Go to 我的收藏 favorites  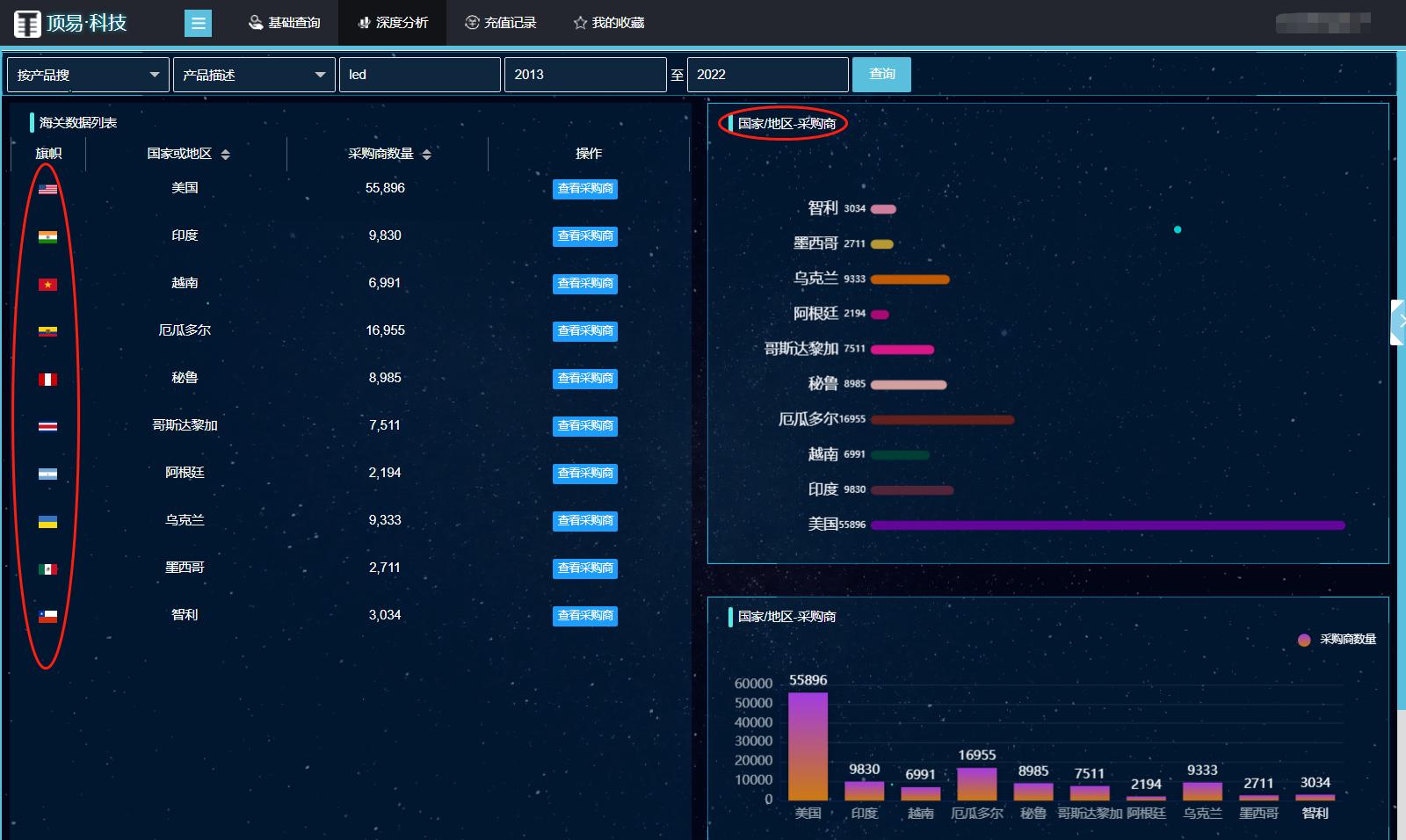[609, 23]
